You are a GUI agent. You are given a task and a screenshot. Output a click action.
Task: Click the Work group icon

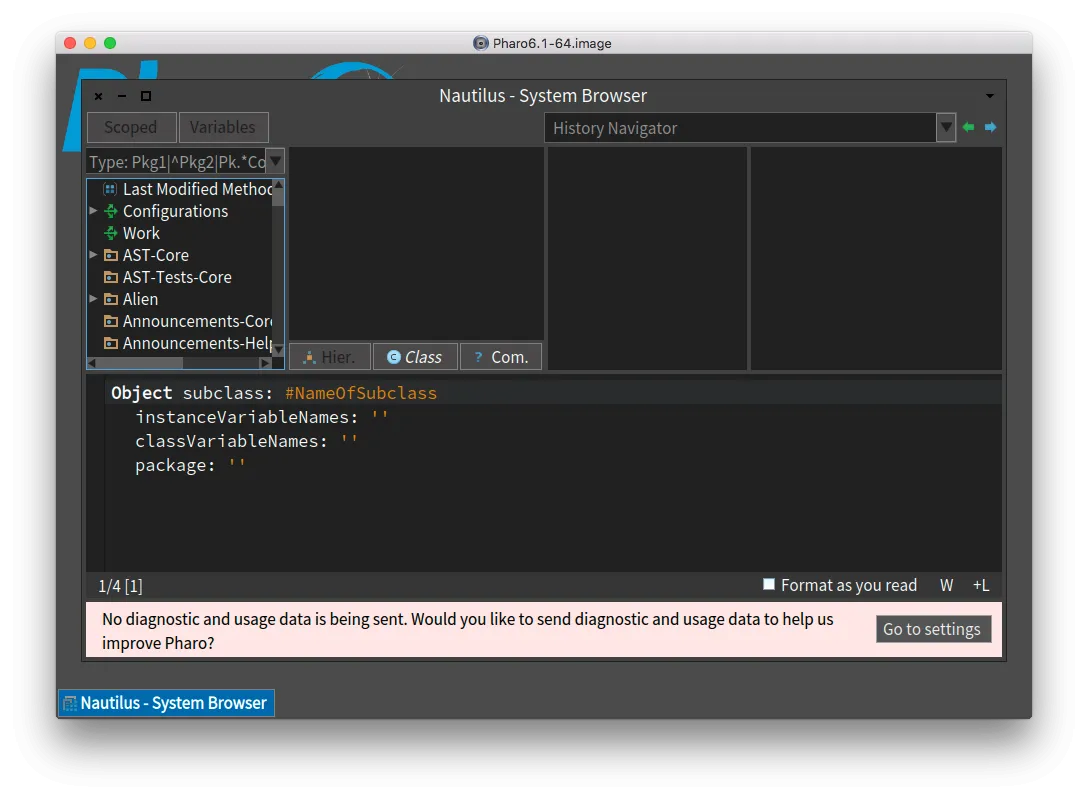110,233
